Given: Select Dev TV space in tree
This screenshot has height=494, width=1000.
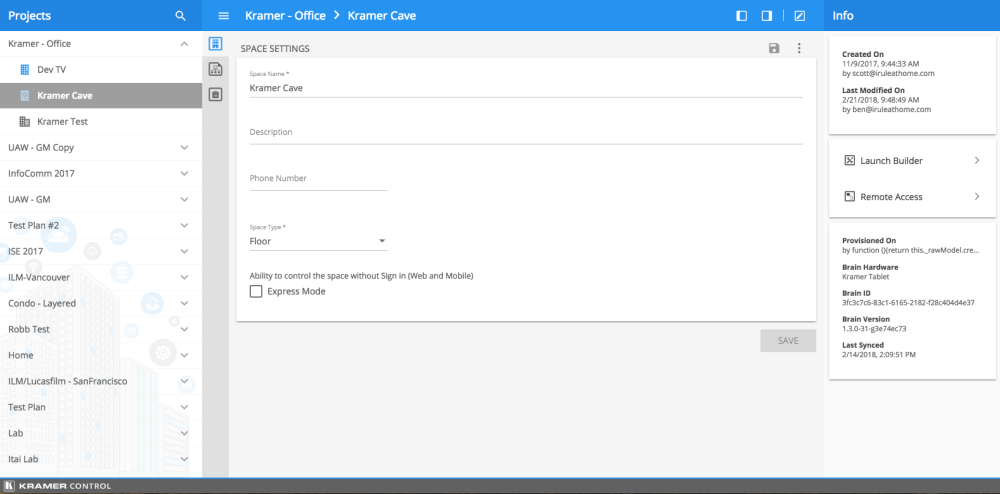Looking at the screenshot, I should click(x=101, y=69).
